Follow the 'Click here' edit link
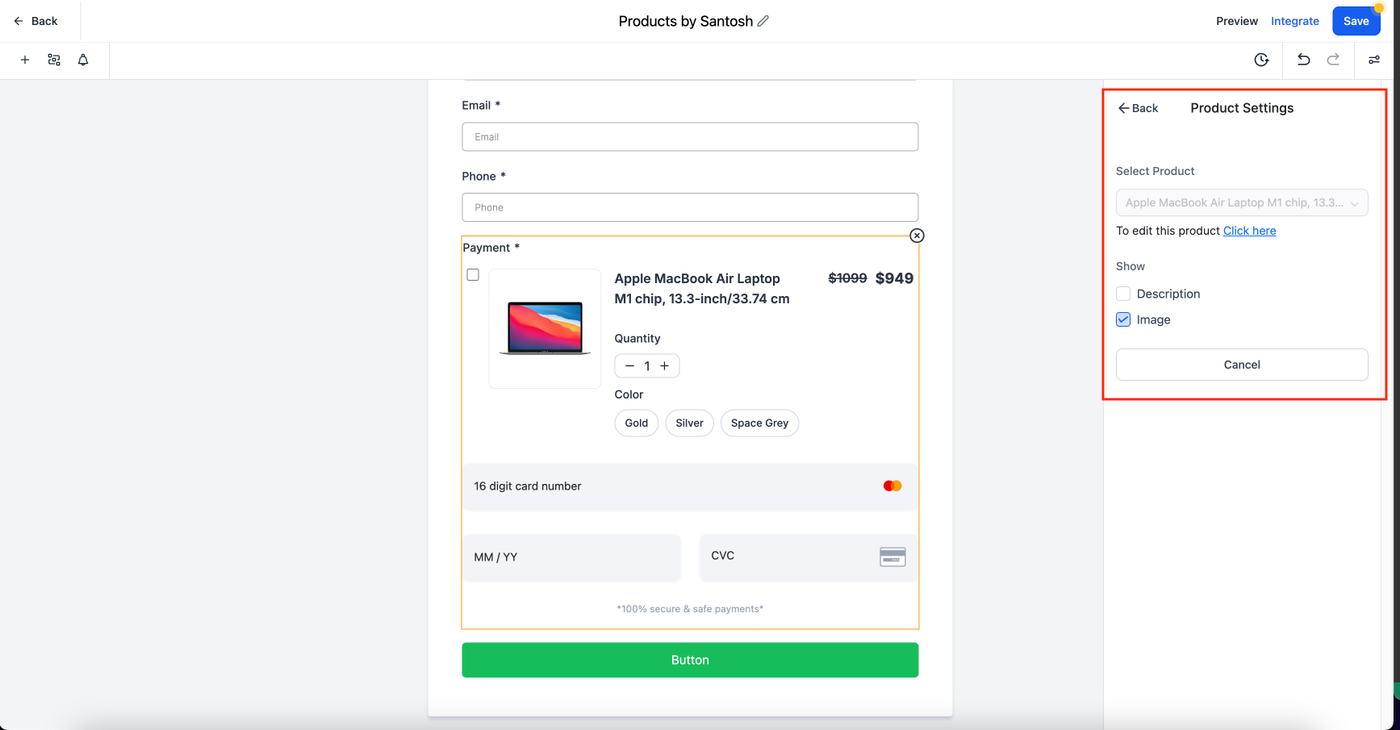1400x730 pixels. point(1249,231)
